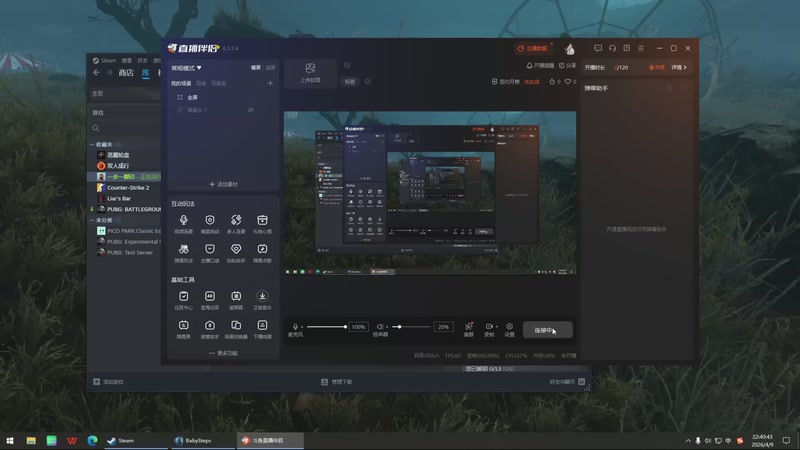Expand 详情 details chevron
This screenshot has width=800, height=450.
(x=679, y=67)
